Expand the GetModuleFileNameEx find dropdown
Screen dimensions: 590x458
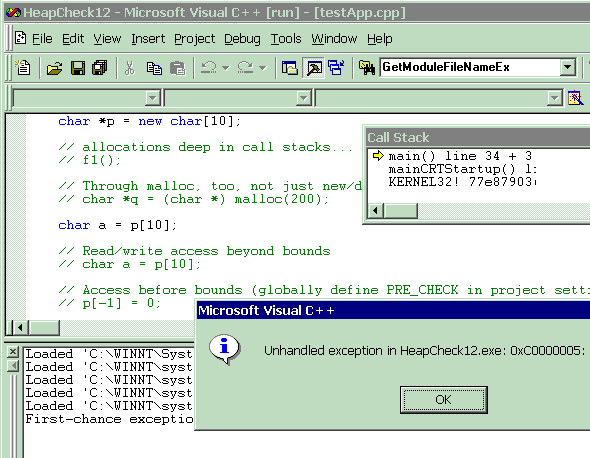pos(567,67)
